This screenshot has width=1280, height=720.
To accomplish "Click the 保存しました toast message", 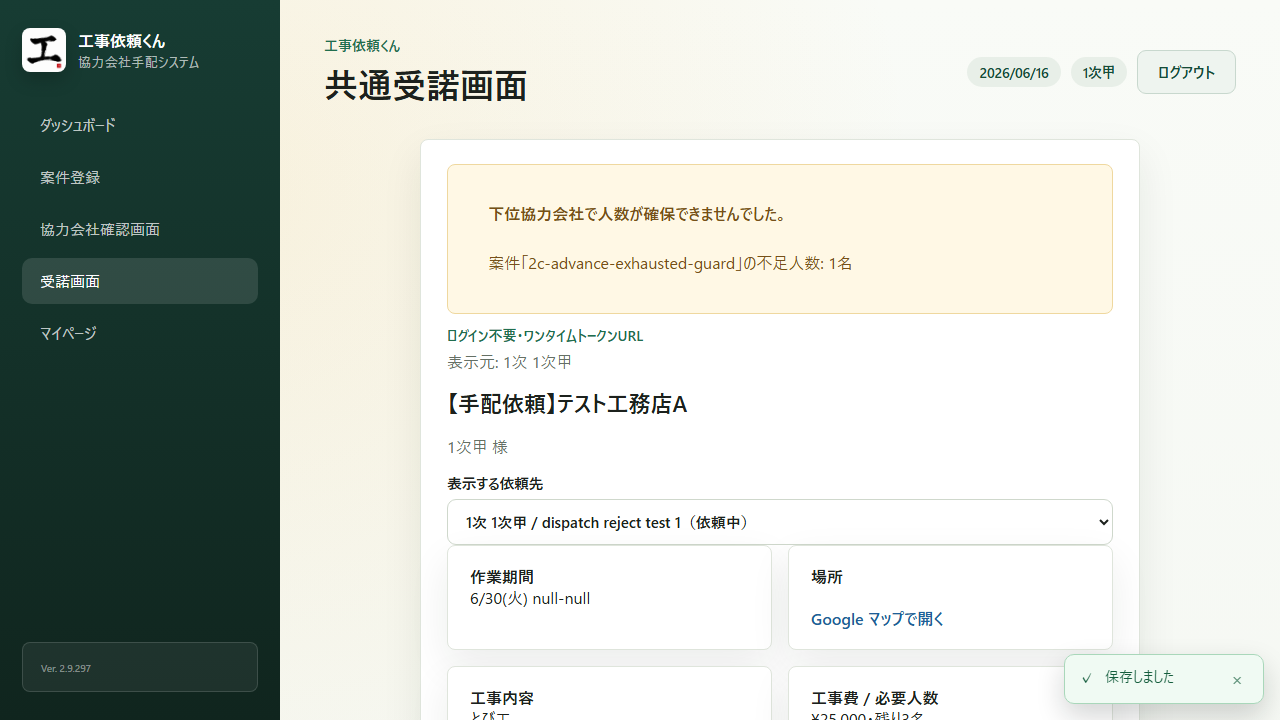I will [1139, 677].
